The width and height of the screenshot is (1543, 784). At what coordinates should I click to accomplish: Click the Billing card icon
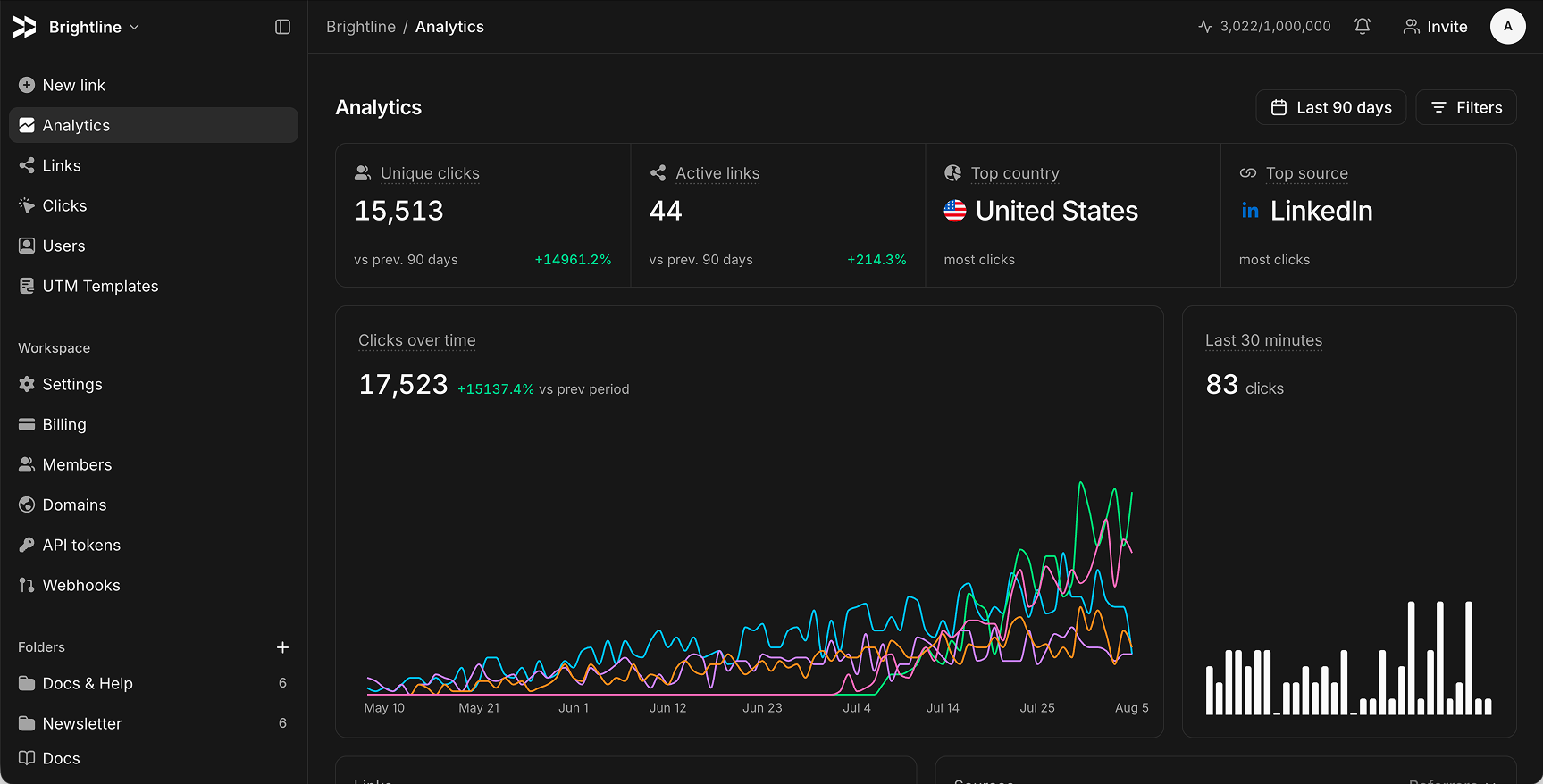[27, 424]
